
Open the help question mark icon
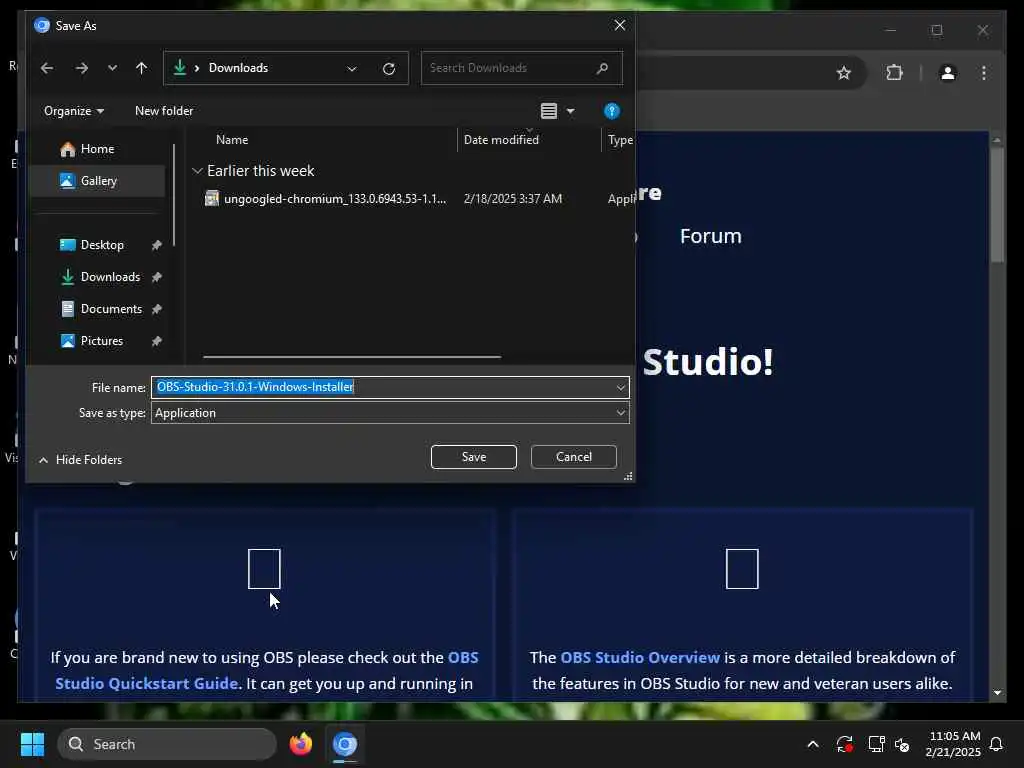pos(611,111)
